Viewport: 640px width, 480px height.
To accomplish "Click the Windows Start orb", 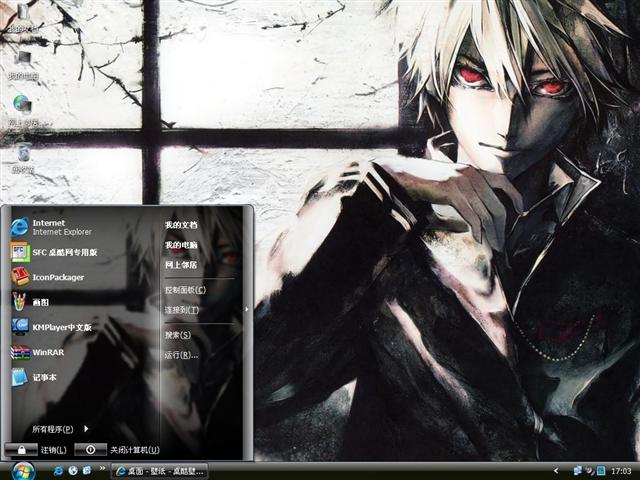I will [x=23, y=471].
